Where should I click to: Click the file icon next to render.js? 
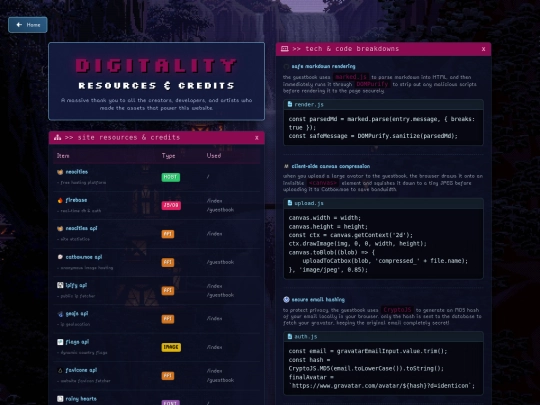[290, 104]
